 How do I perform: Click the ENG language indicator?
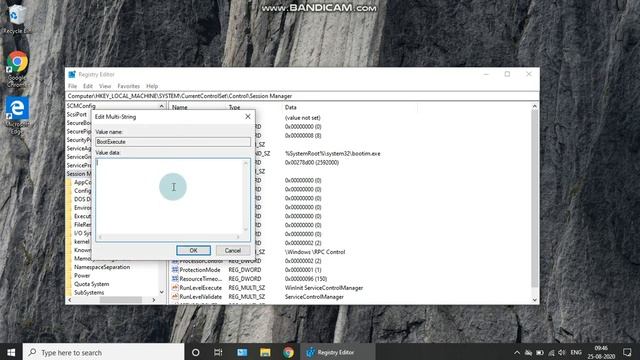[576, 352]
